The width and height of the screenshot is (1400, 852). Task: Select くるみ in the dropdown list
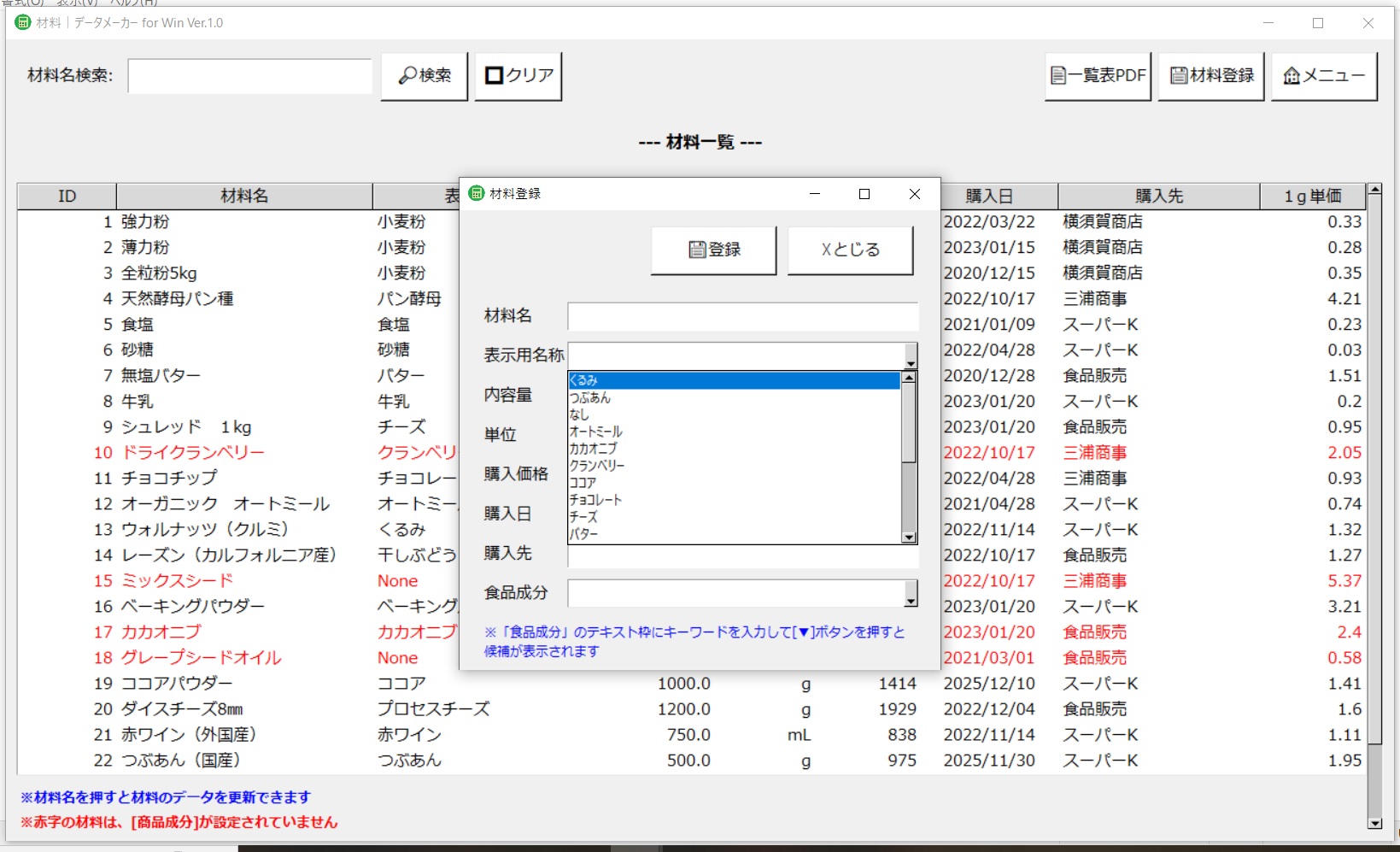(x=735, y=380)
